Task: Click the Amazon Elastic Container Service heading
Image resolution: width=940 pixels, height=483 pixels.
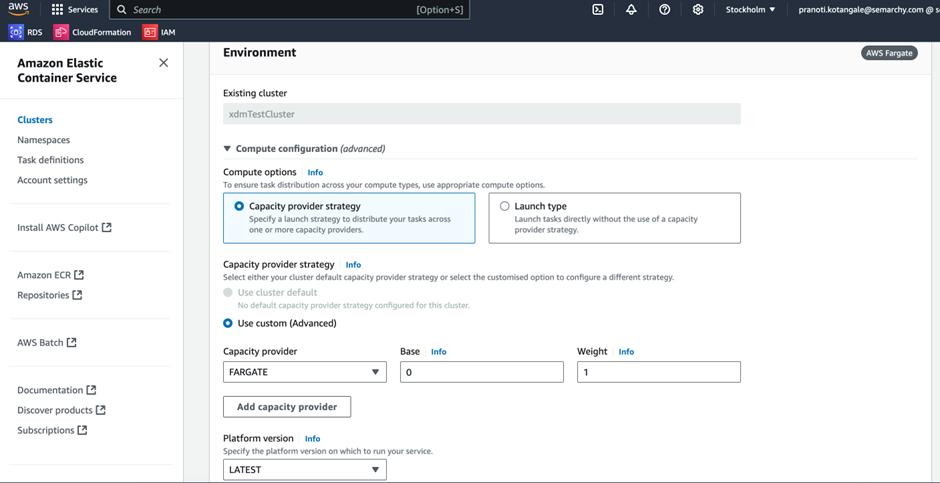Action: point(67,70)
